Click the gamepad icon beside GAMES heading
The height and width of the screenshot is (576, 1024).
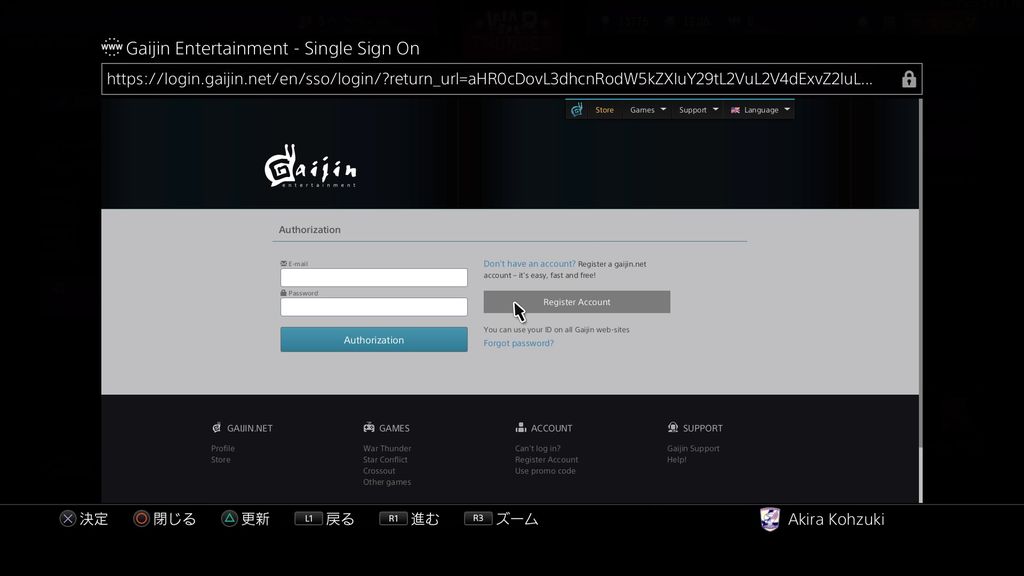pyautogui.click(x=369, y=428)
